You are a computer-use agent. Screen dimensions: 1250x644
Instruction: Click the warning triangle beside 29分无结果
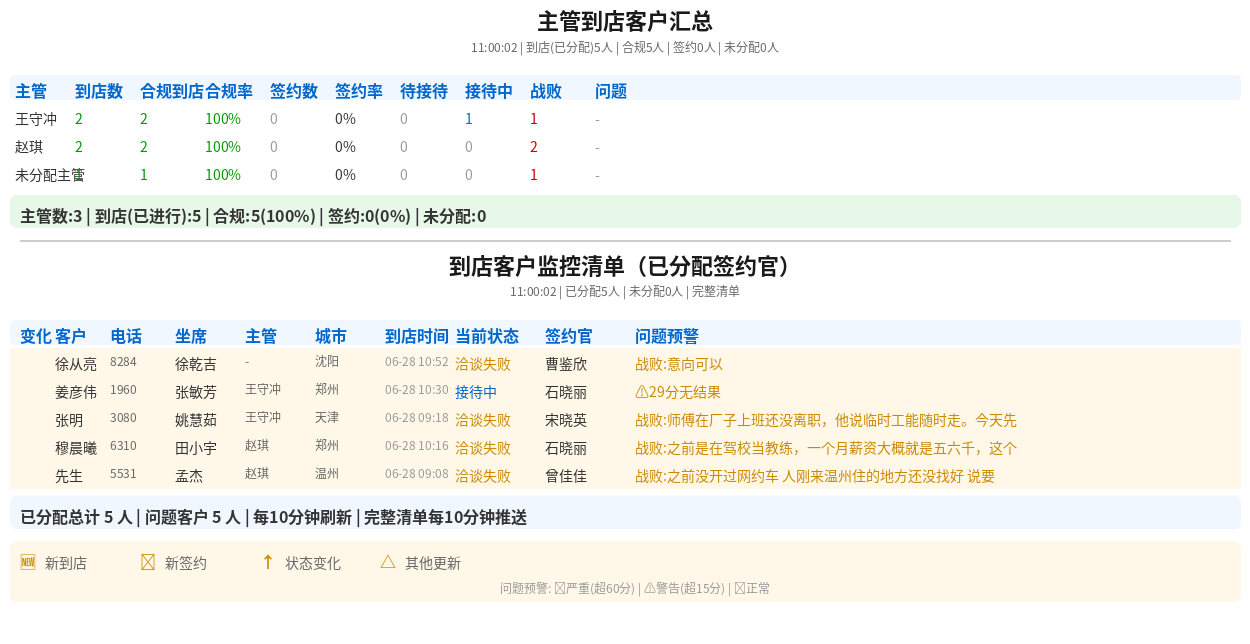[x=642, y=392]
